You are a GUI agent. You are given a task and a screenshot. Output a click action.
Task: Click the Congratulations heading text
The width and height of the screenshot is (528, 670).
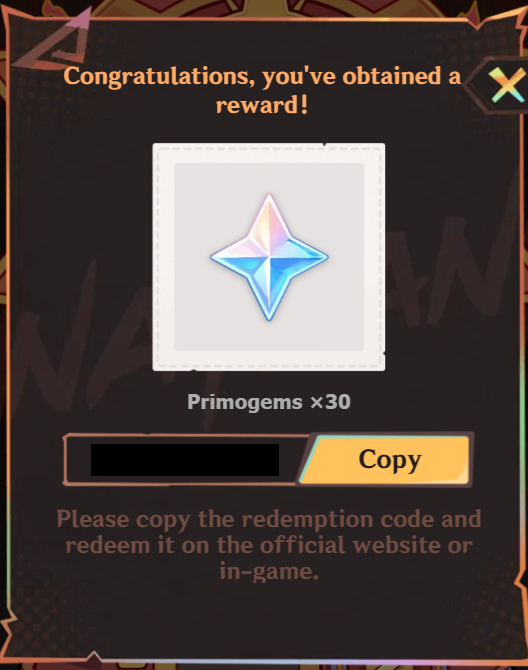pos(262,90)
